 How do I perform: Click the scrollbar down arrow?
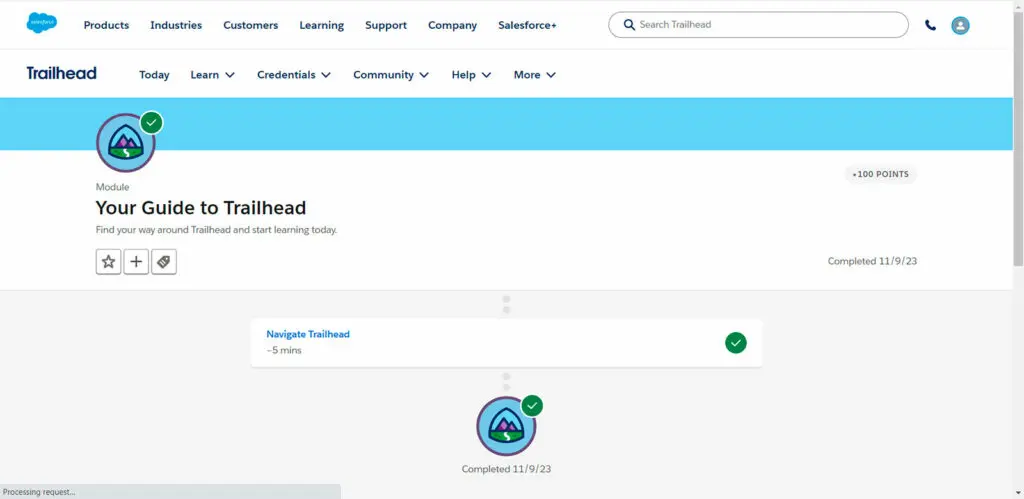click(x=1018, y=494)
